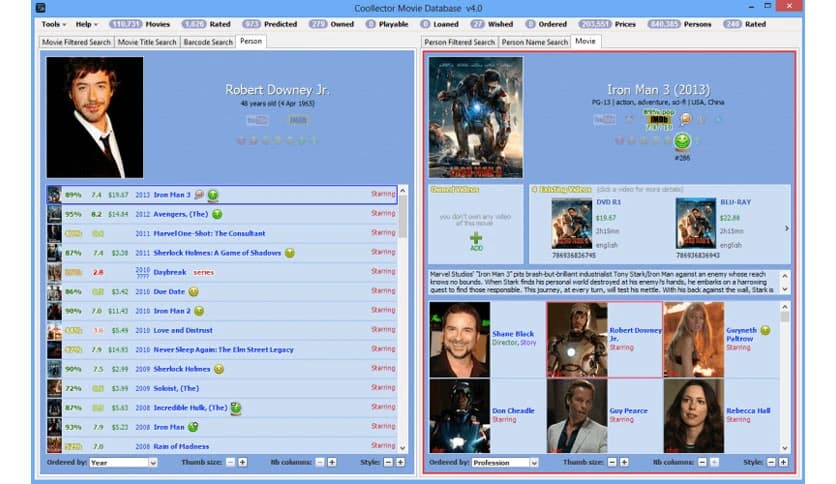Switch to Movie Title Search tab
This screenshot has width=836, height=484.
click(147, 42)
